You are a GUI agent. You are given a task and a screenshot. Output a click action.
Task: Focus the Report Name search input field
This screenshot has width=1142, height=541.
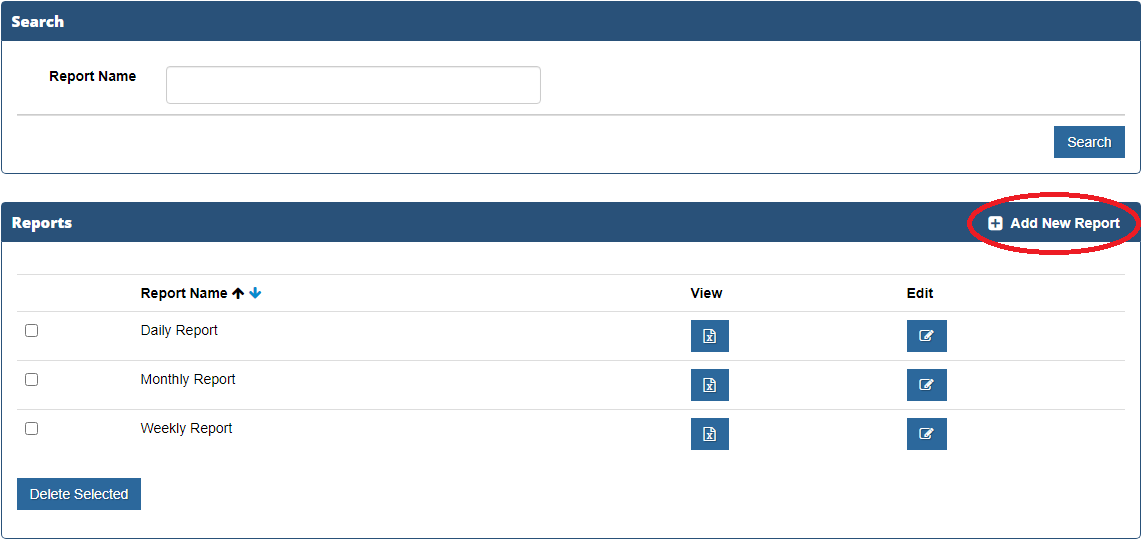[353, 85]
